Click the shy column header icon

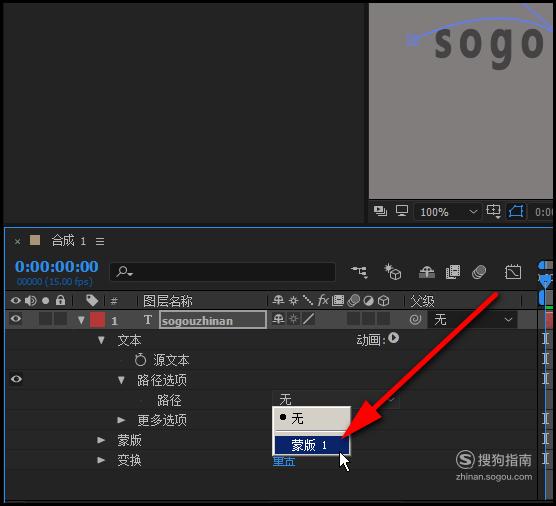[x=278, y=300]
